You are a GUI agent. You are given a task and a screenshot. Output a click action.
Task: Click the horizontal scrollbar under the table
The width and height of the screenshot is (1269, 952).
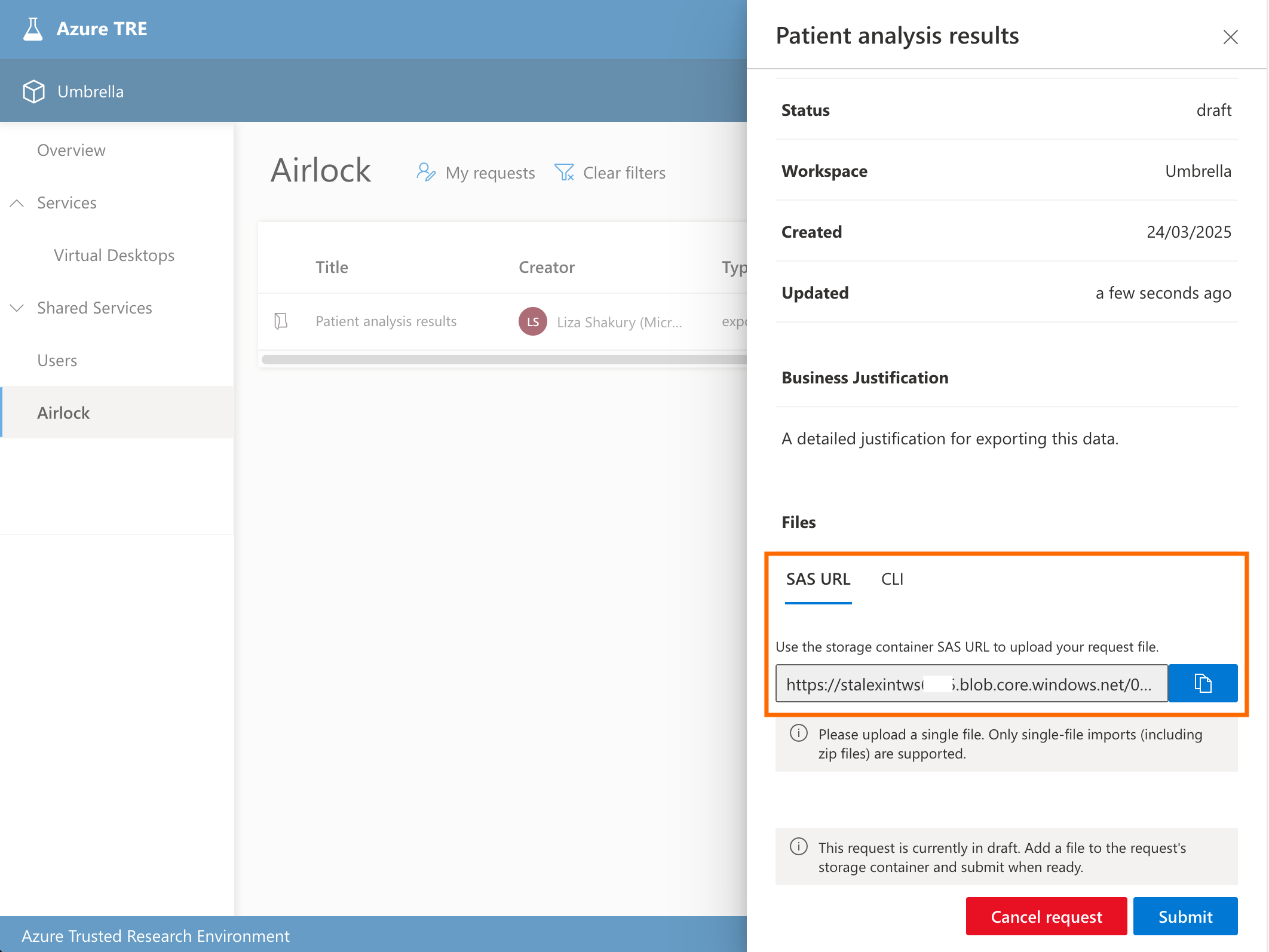pos(503,360)
